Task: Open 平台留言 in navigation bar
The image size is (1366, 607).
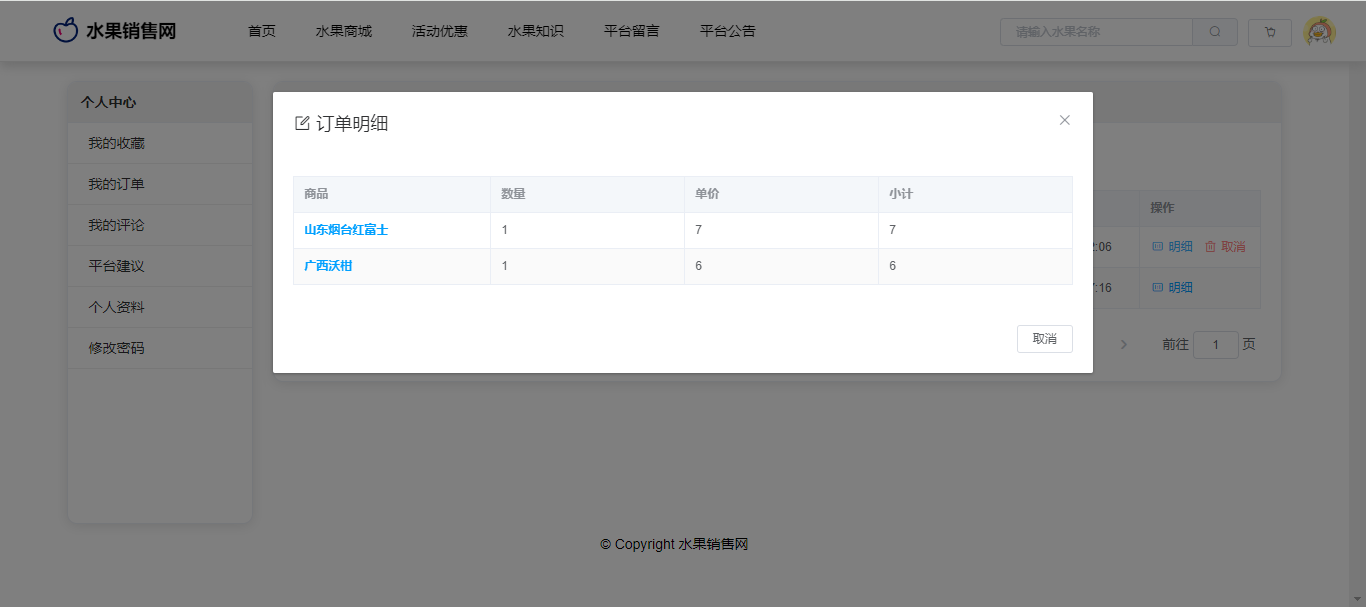Action: pos(632,31)
